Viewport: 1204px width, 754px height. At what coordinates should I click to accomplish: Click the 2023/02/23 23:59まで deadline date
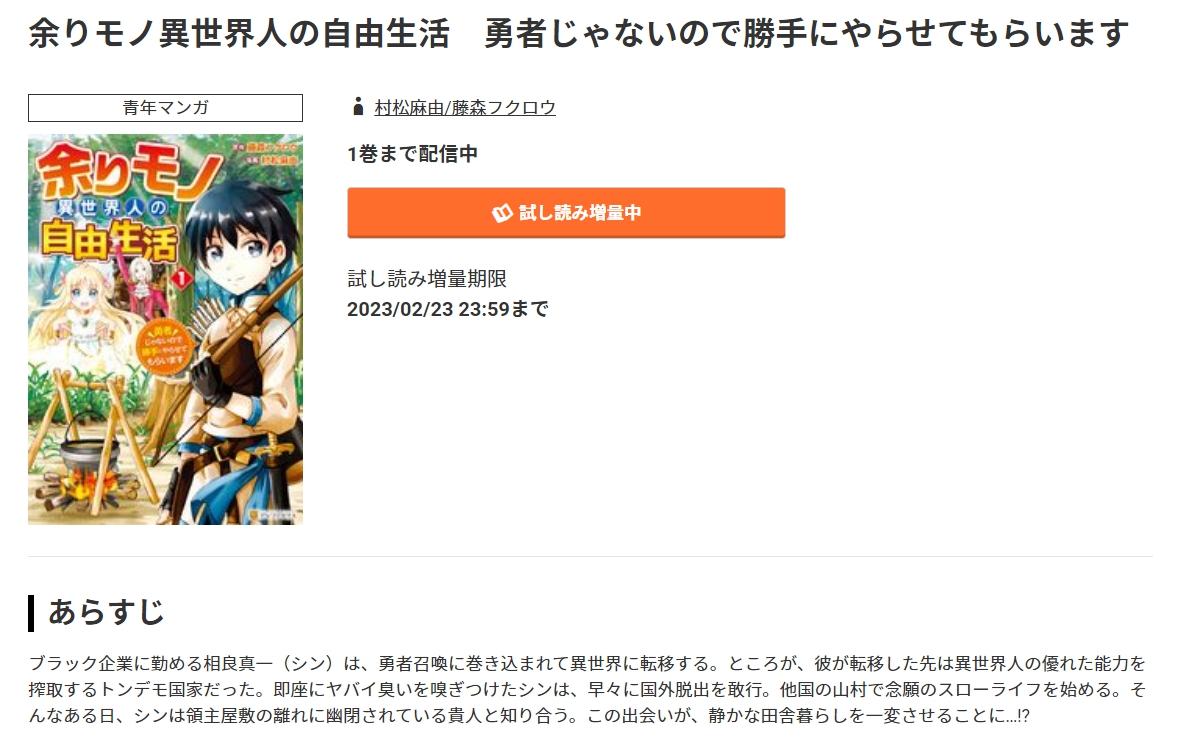tap(448, 309)
